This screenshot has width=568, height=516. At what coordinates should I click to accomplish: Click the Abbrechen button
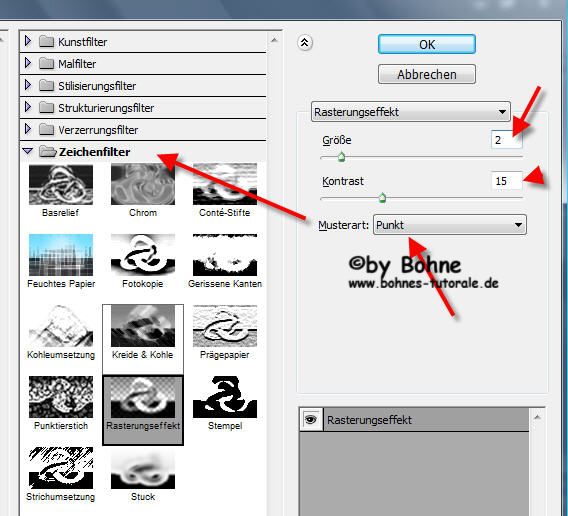click(x=427, y=74)
